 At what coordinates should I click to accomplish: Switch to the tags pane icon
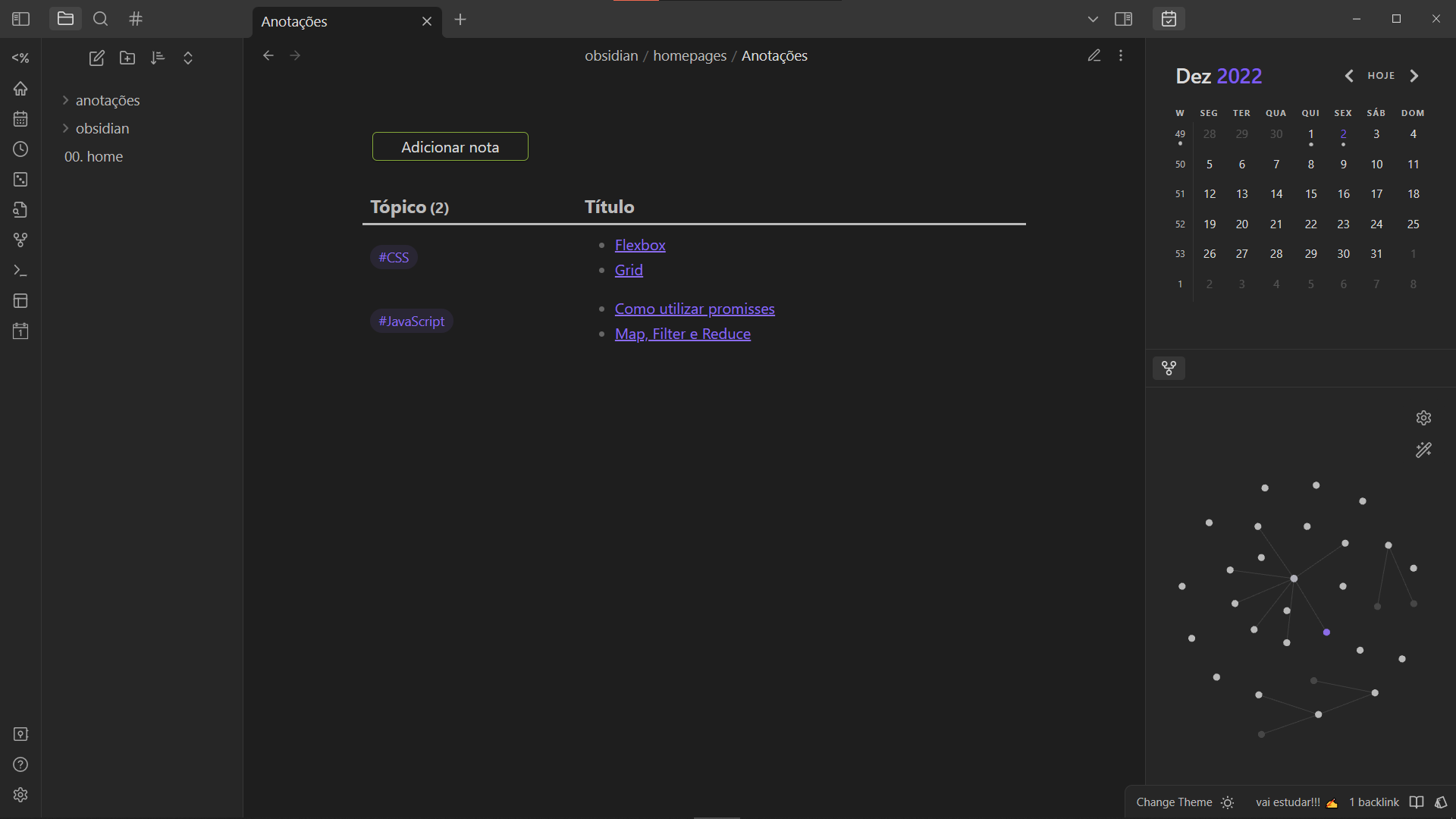pos(136,19)
